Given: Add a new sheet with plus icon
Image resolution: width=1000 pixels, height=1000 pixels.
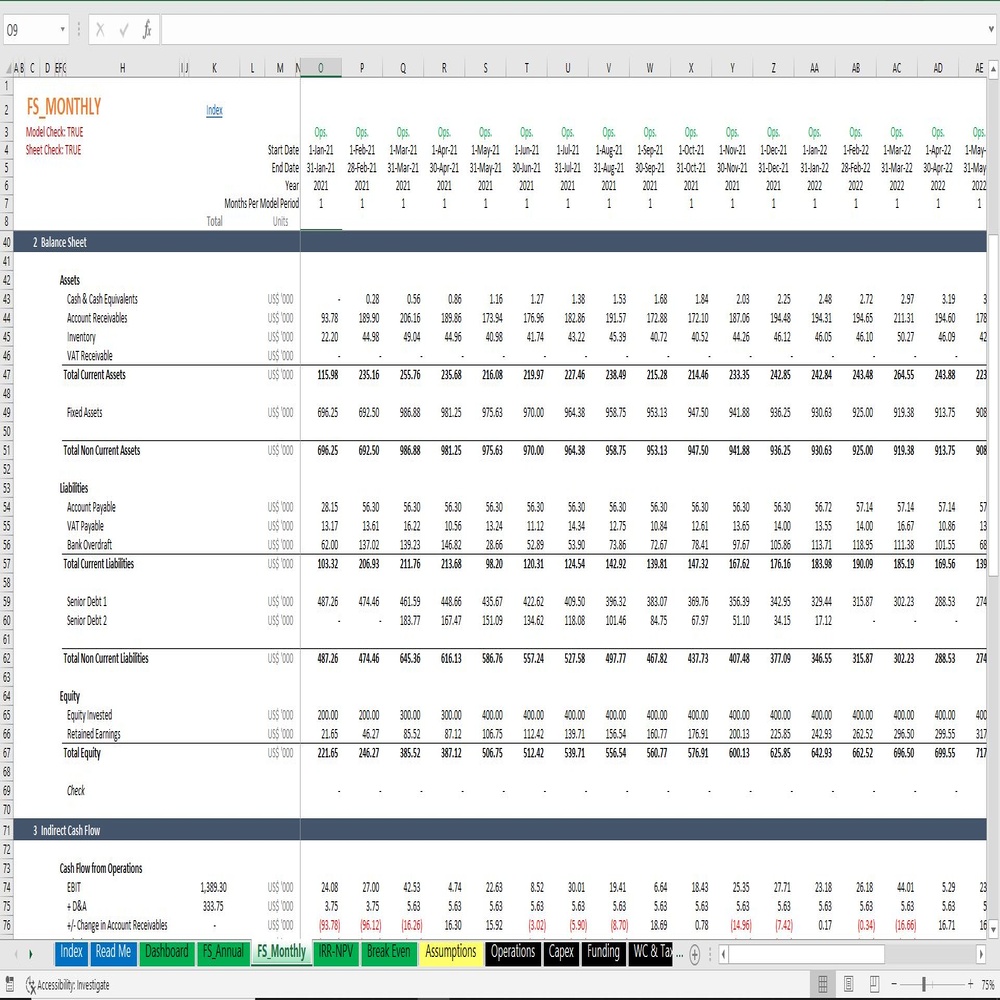Looking at the screenshot, I should click(695, 954).
